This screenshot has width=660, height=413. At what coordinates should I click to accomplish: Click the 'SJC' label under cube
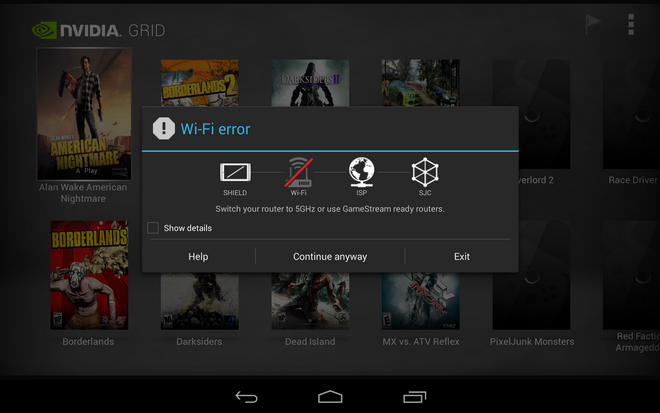(x=425, y=193)
